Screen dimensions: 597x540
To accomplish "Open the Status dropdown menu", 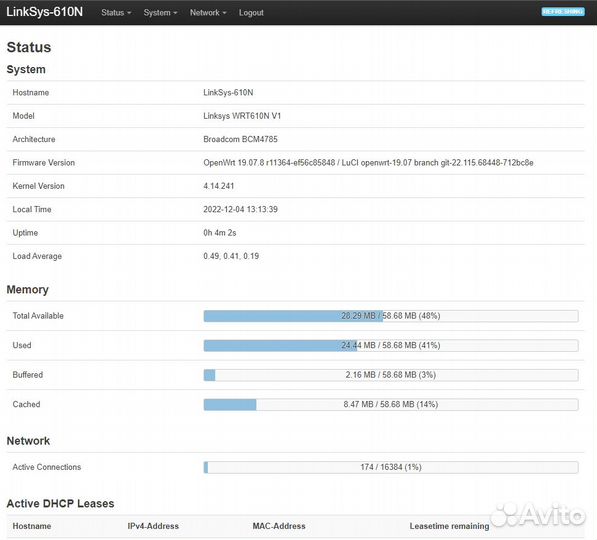I will coord(116,13).
